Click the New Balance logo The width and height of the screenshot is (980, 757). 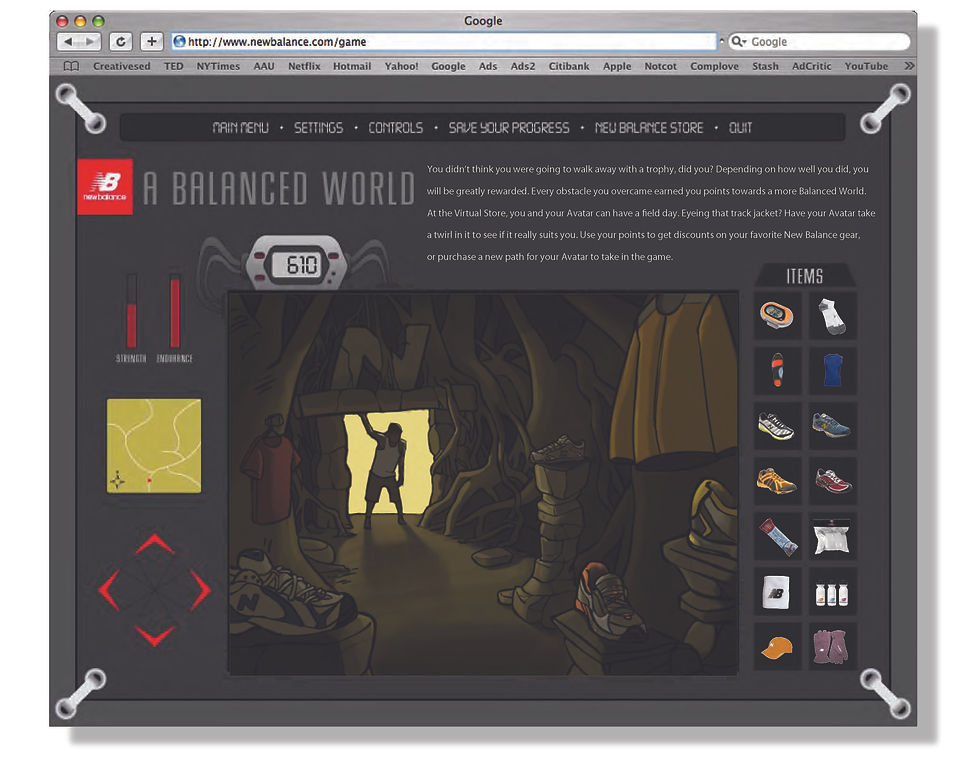pyautogui.click(x=105, y=187)
